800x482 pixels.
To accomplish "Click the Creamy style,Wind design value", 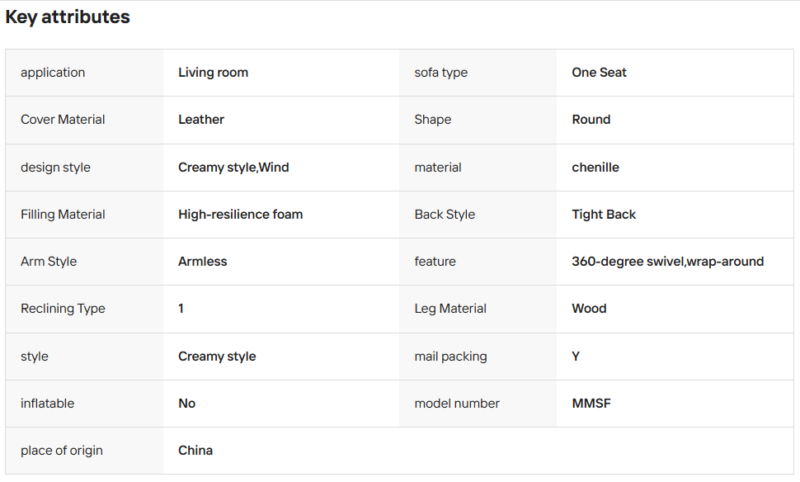I will click(234, 167).
